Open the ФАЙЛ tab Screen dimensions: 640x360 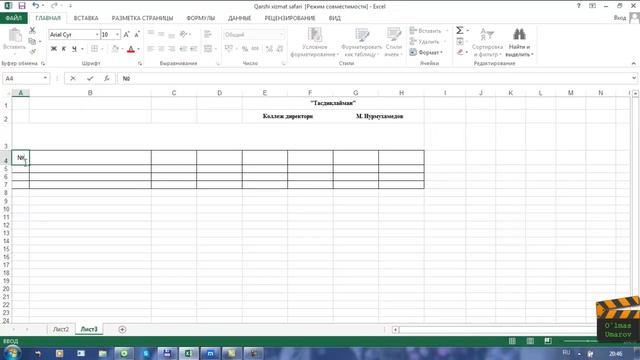tap(13, 18)
